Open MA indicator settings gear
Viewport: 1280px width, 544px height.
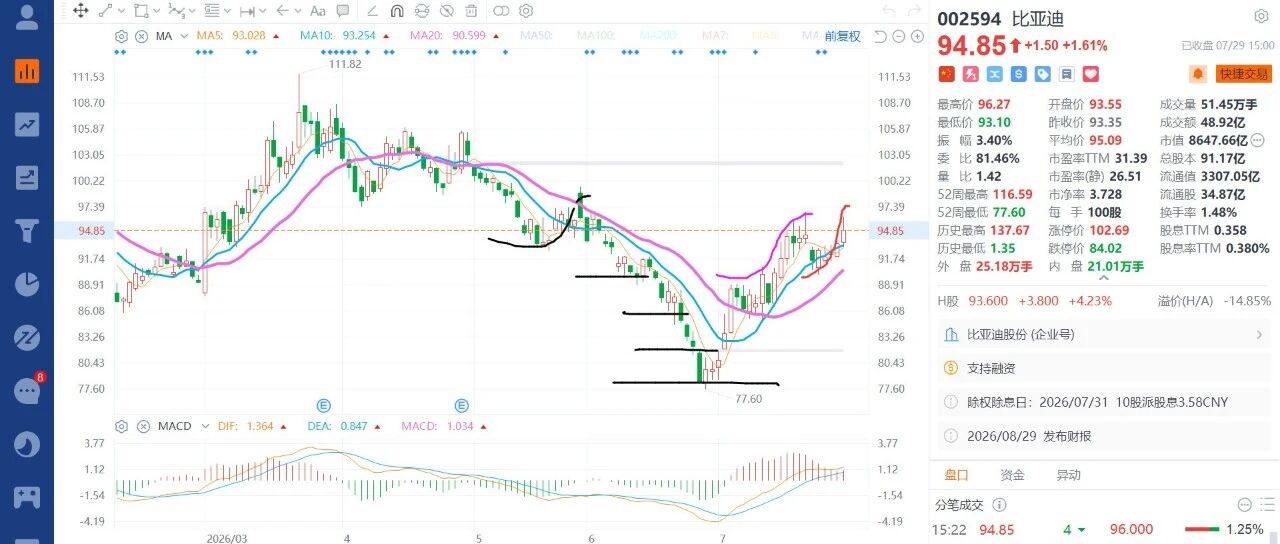pos(122,36)
